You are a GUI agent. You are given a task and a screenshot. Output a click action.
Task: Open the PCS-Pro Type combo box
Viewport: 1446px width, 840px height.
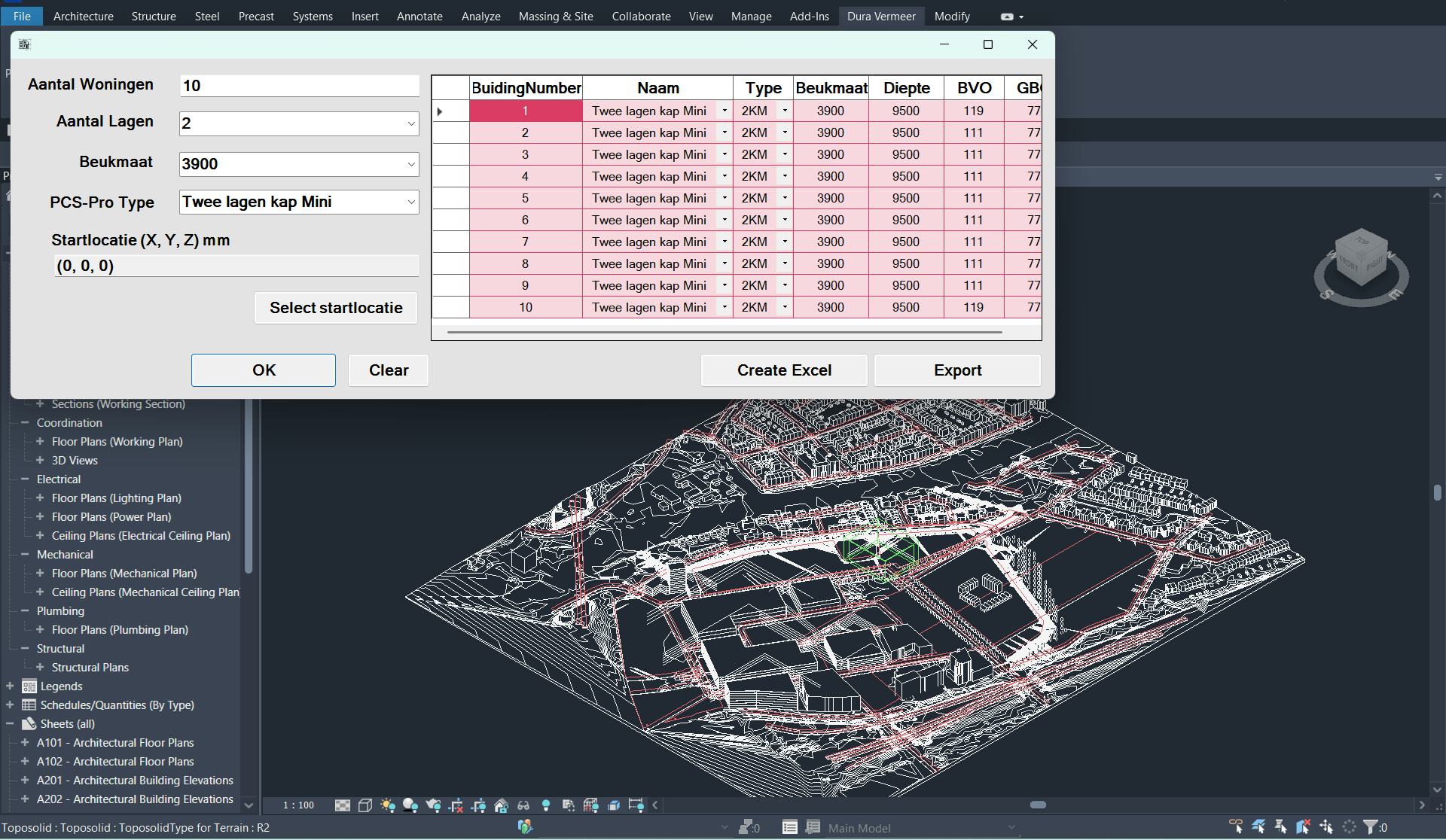[411, 202]
